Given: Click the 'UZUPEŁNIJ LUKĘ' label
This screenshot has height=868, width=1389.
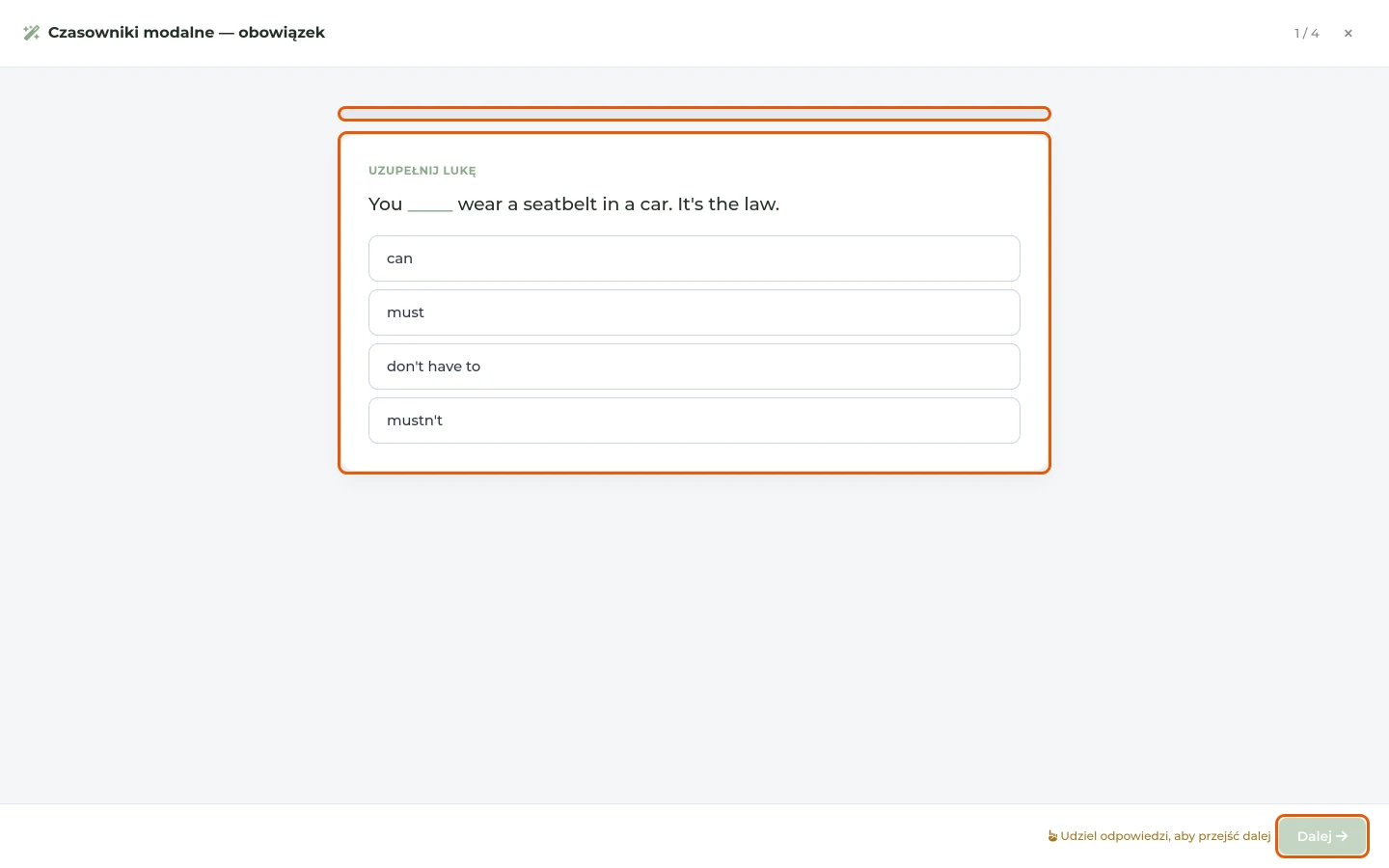Looking at the screenshot, I should click(x=422, y=171).
